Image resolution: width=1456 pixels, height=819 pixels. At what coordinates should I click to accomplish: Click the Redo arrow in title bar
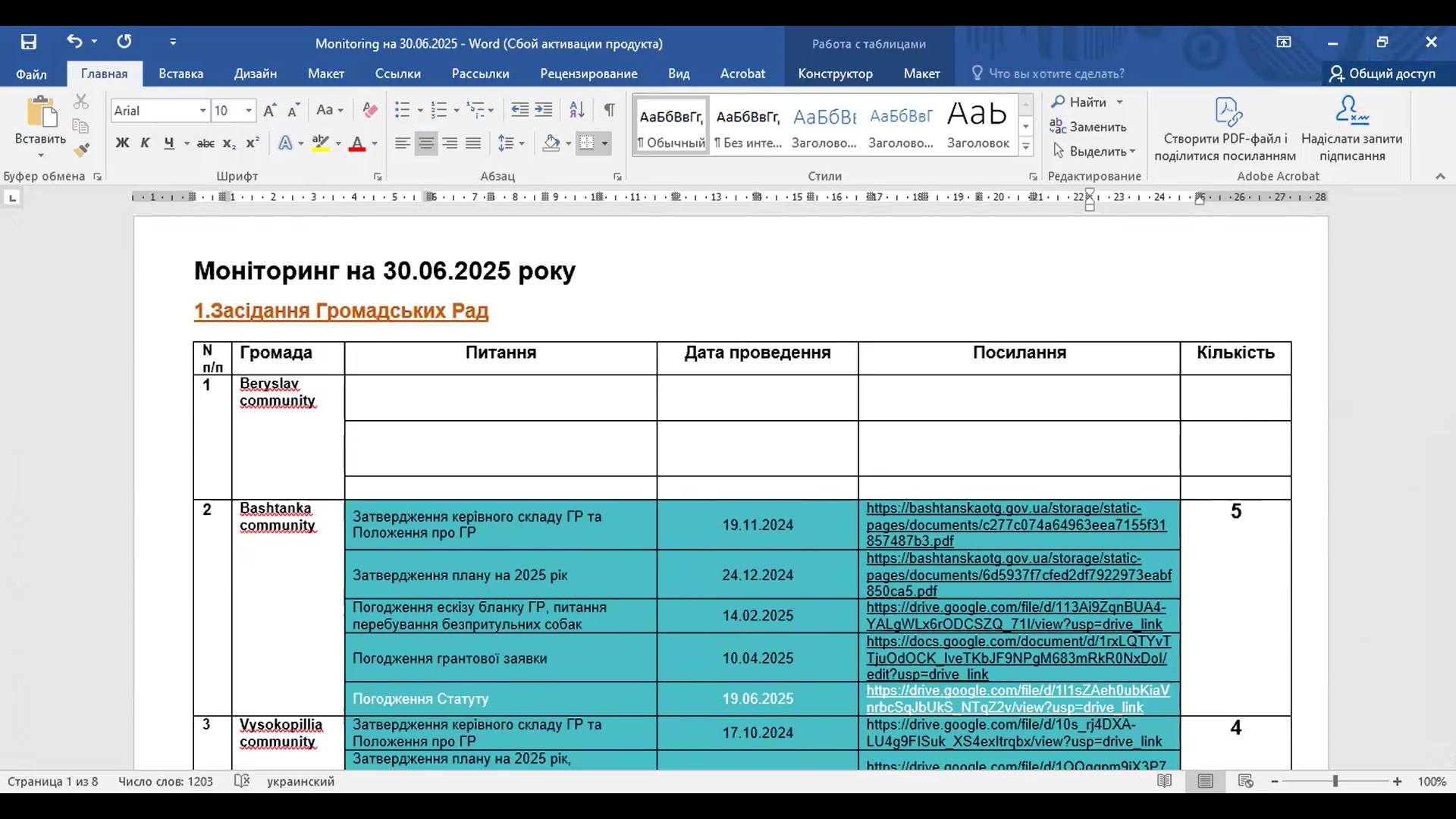124,42
